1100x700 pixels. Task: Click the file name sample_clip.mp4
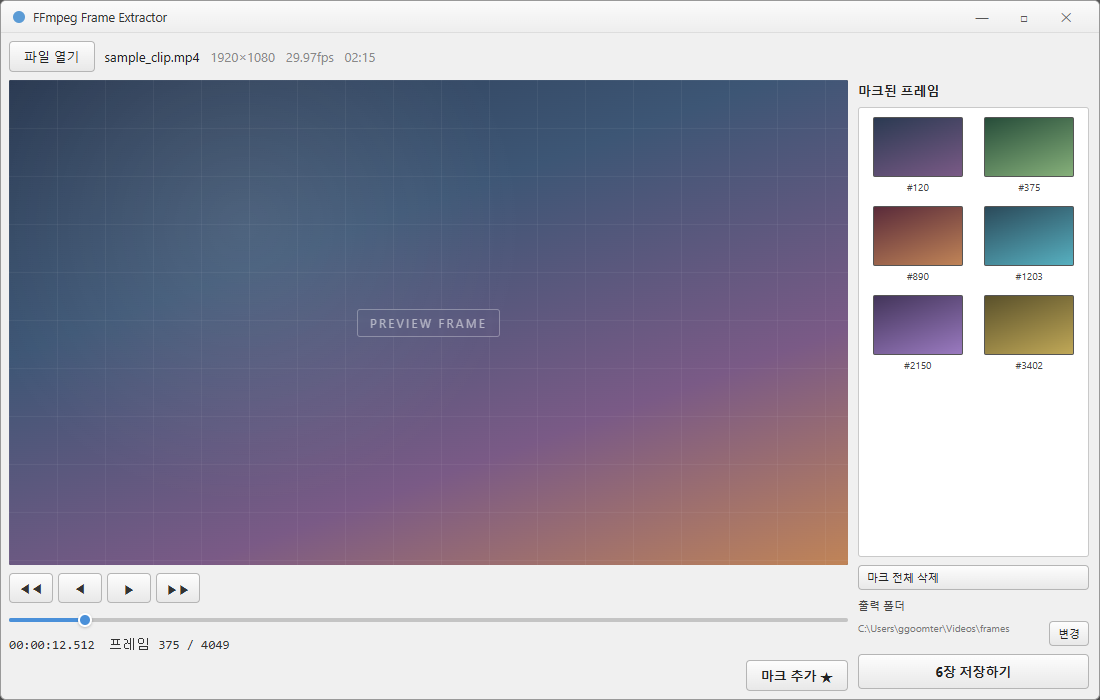click(152, 58)
